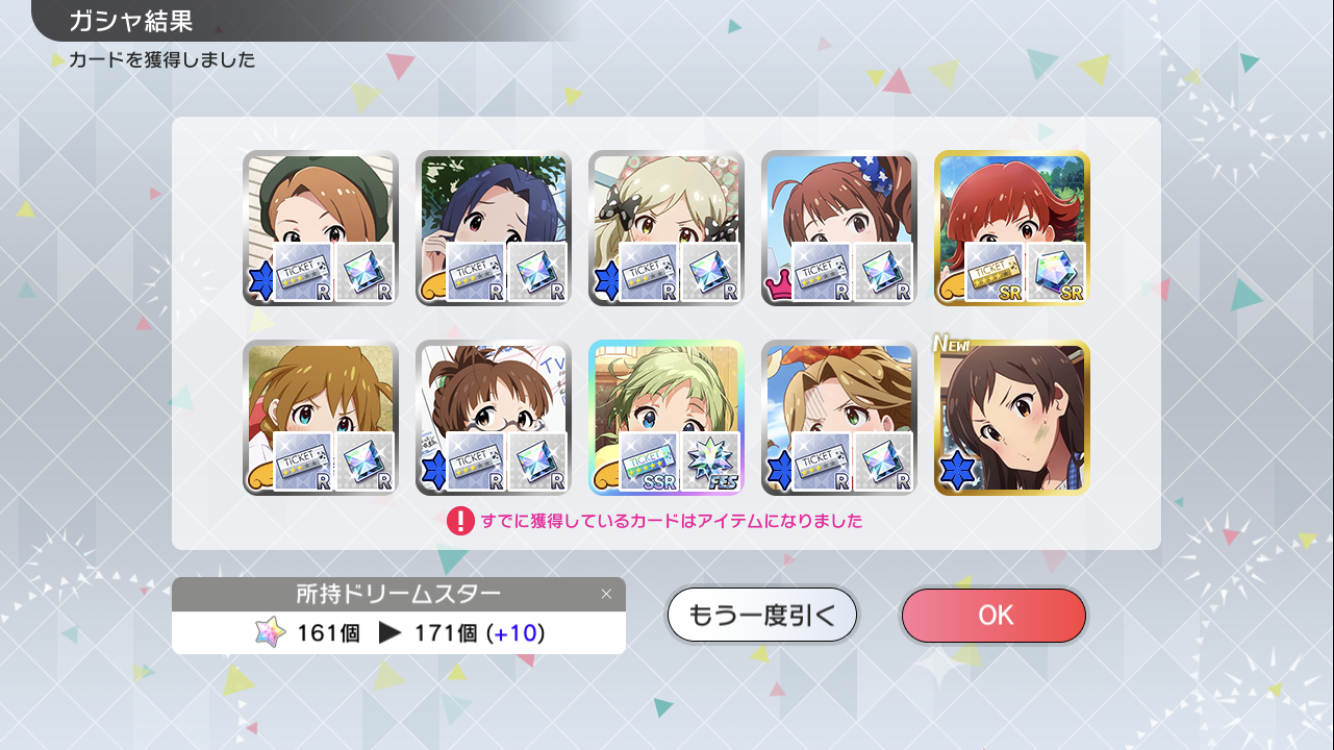Select the green beret girl card
1334x750 pixels.
click(320, 228)
